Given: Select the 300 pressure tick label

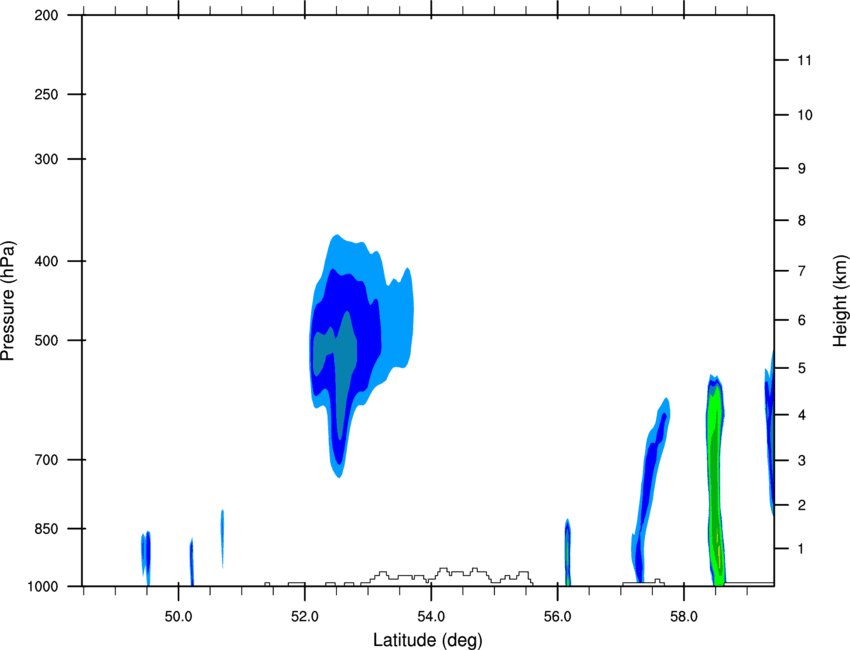Looking at the screenshot, I should point(46,159).
